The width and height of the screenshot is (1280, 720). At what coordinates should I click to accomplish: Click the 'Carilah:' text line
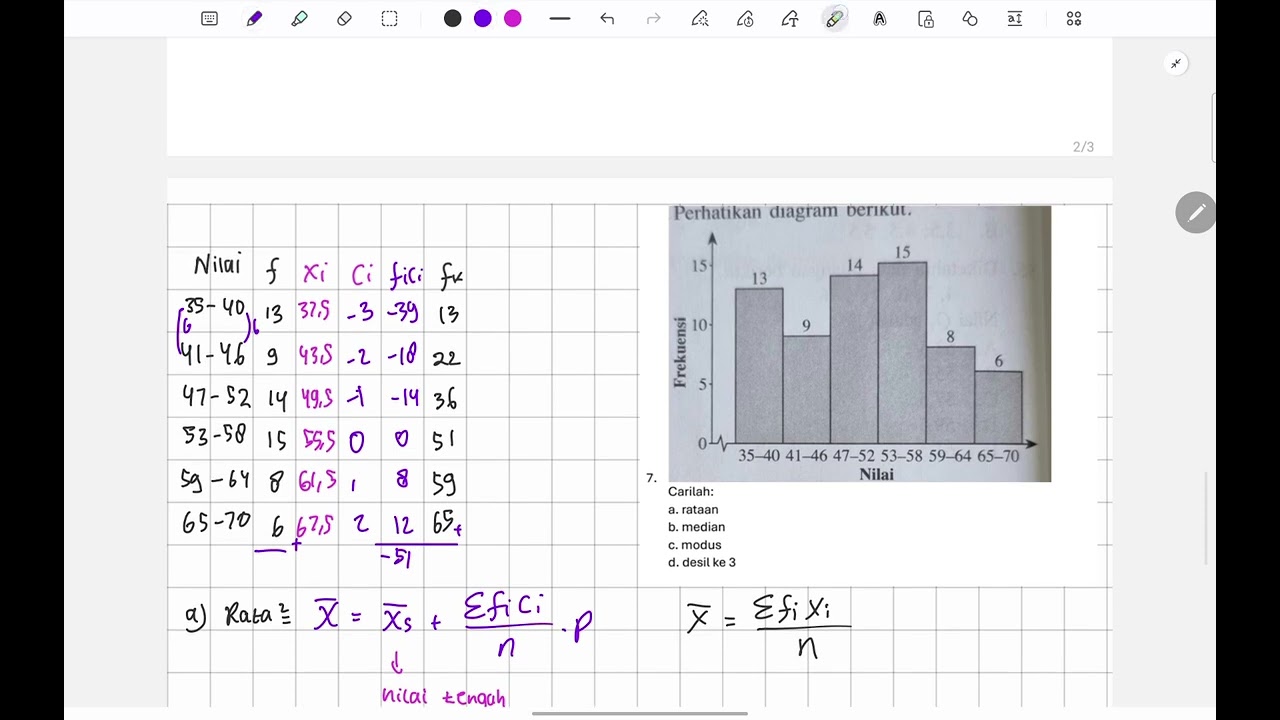pos(691,492)
